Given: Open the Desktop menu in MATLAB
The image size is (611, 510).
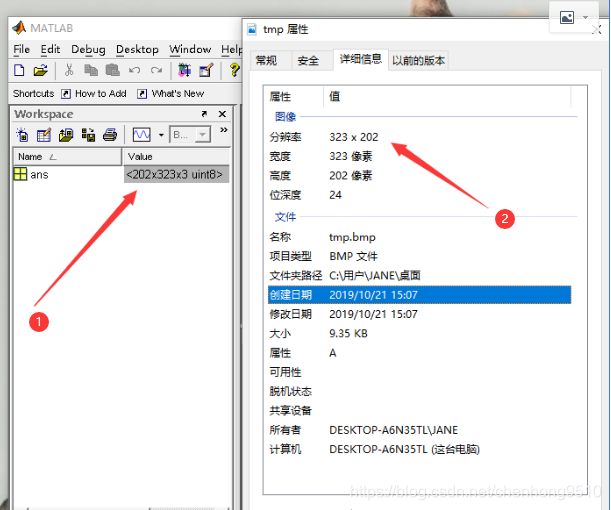Looking at the screenshot, I should [137, 49].
